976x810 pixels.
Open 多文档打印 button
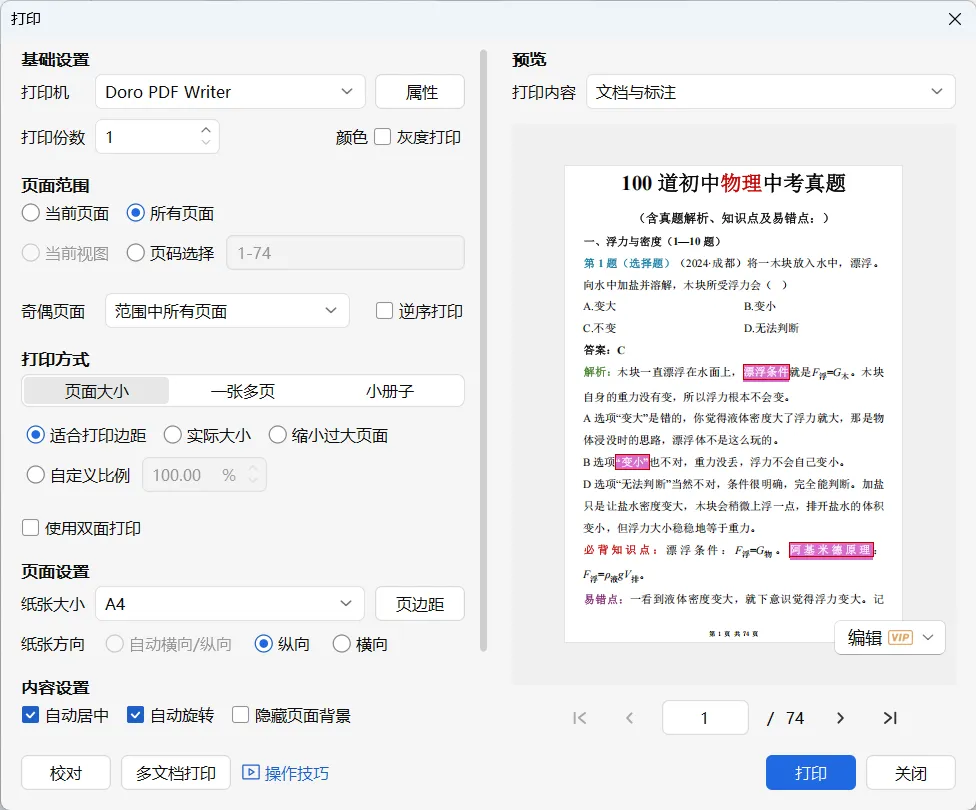(176, 773)
